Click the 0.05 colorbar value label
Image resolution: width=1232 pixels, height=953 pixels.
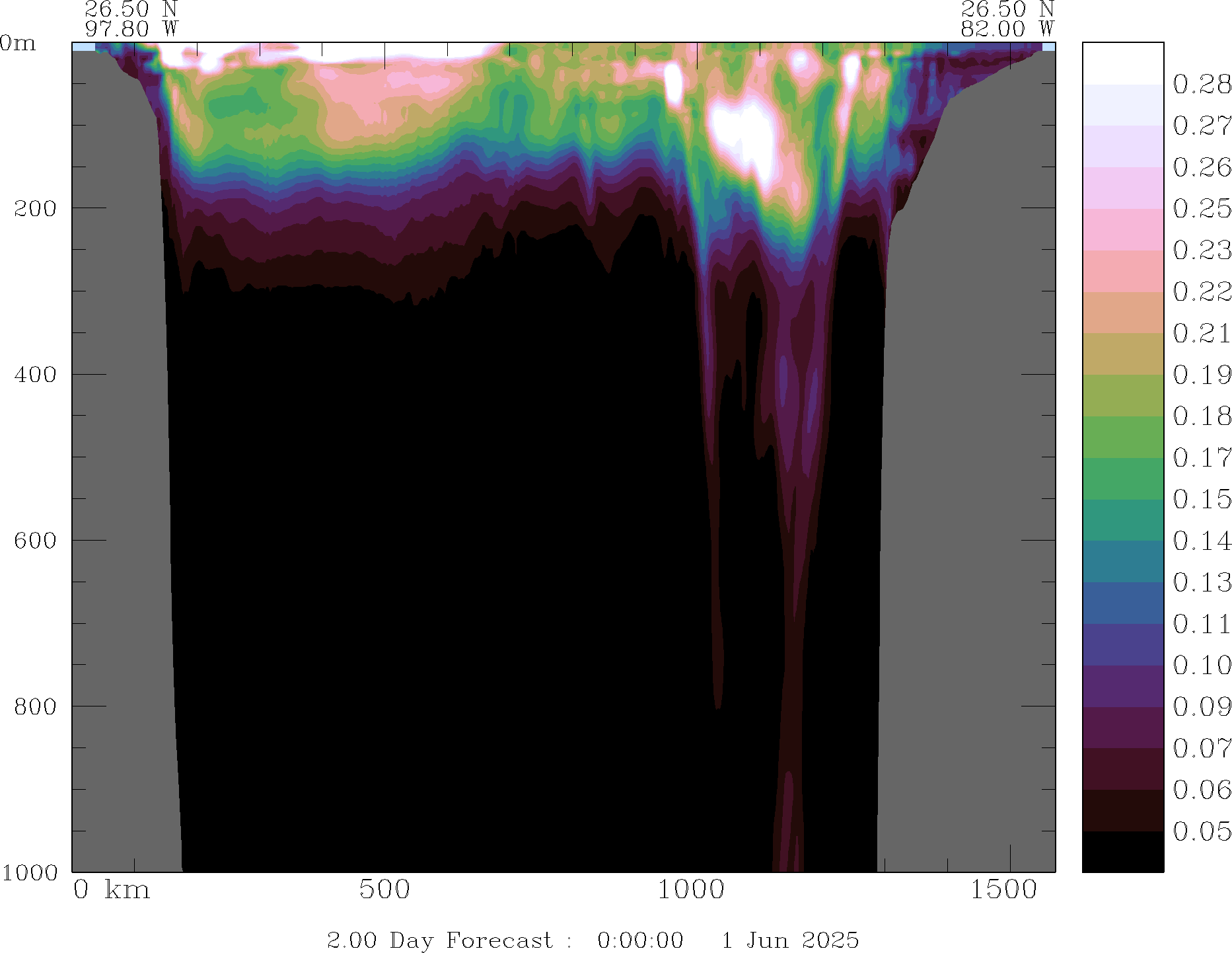(x=1202, y=831)
